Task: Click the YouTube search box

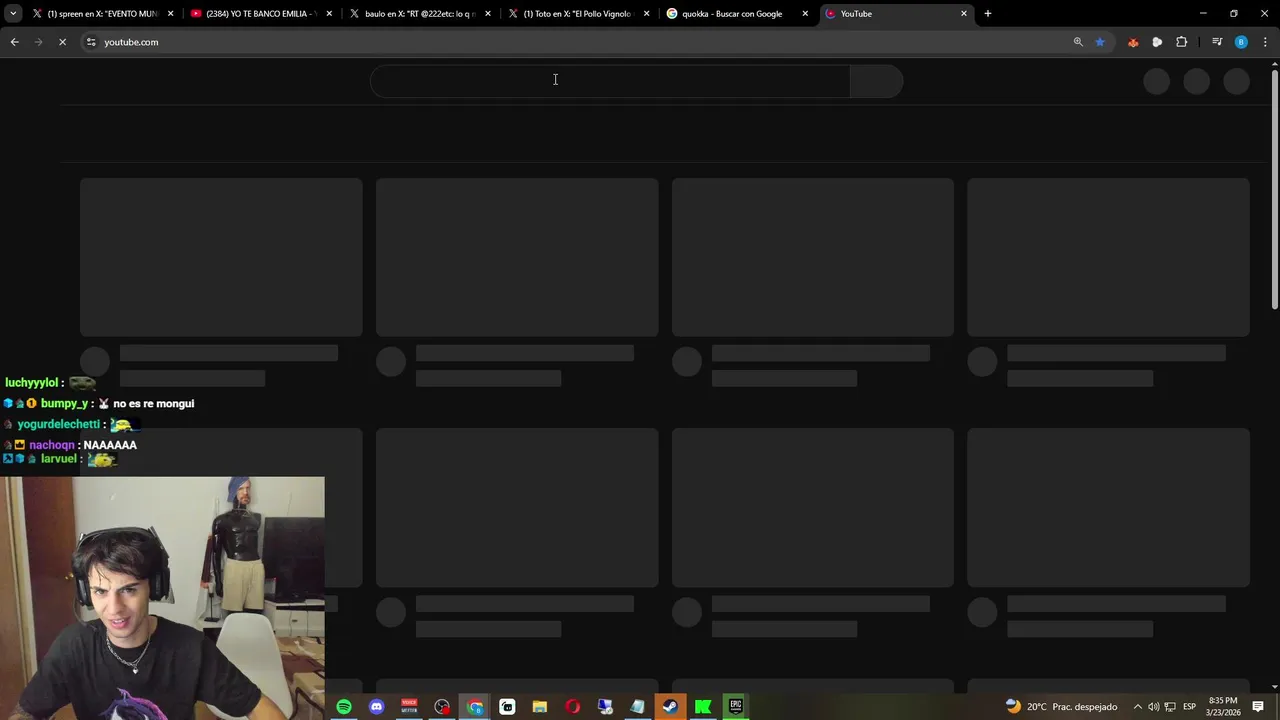Action: click(x=610, y=81)
